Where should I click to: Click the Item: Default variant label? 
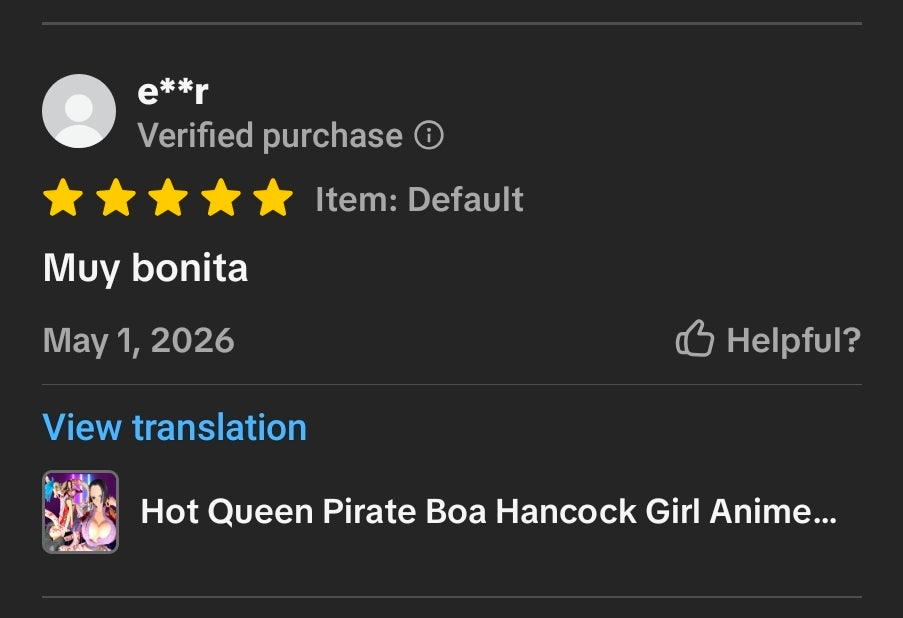pyautogui.click(x=419, y=199)
